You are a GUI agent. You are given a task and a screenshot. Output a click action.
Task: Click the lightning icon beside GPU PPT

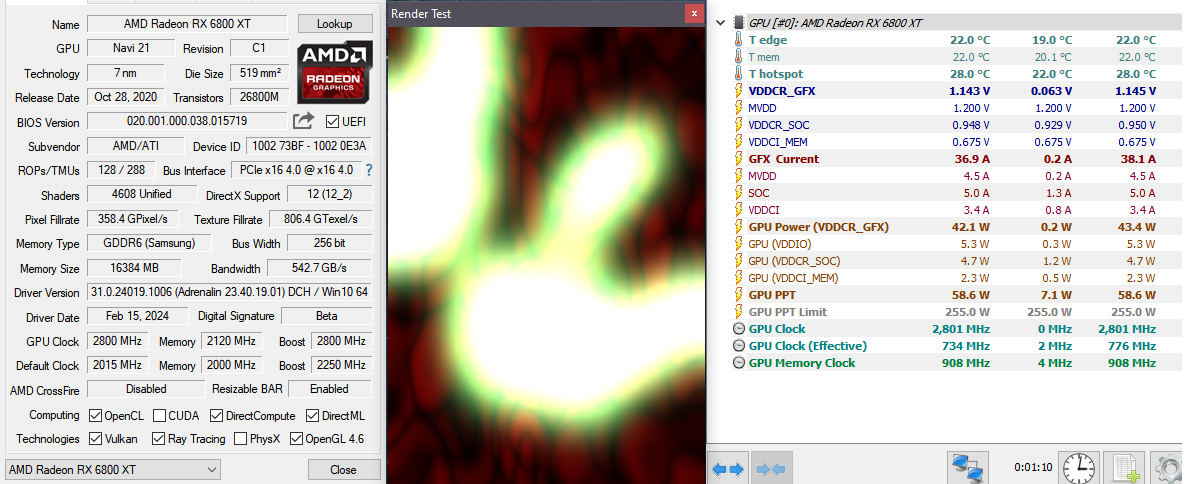pos(738,295)
